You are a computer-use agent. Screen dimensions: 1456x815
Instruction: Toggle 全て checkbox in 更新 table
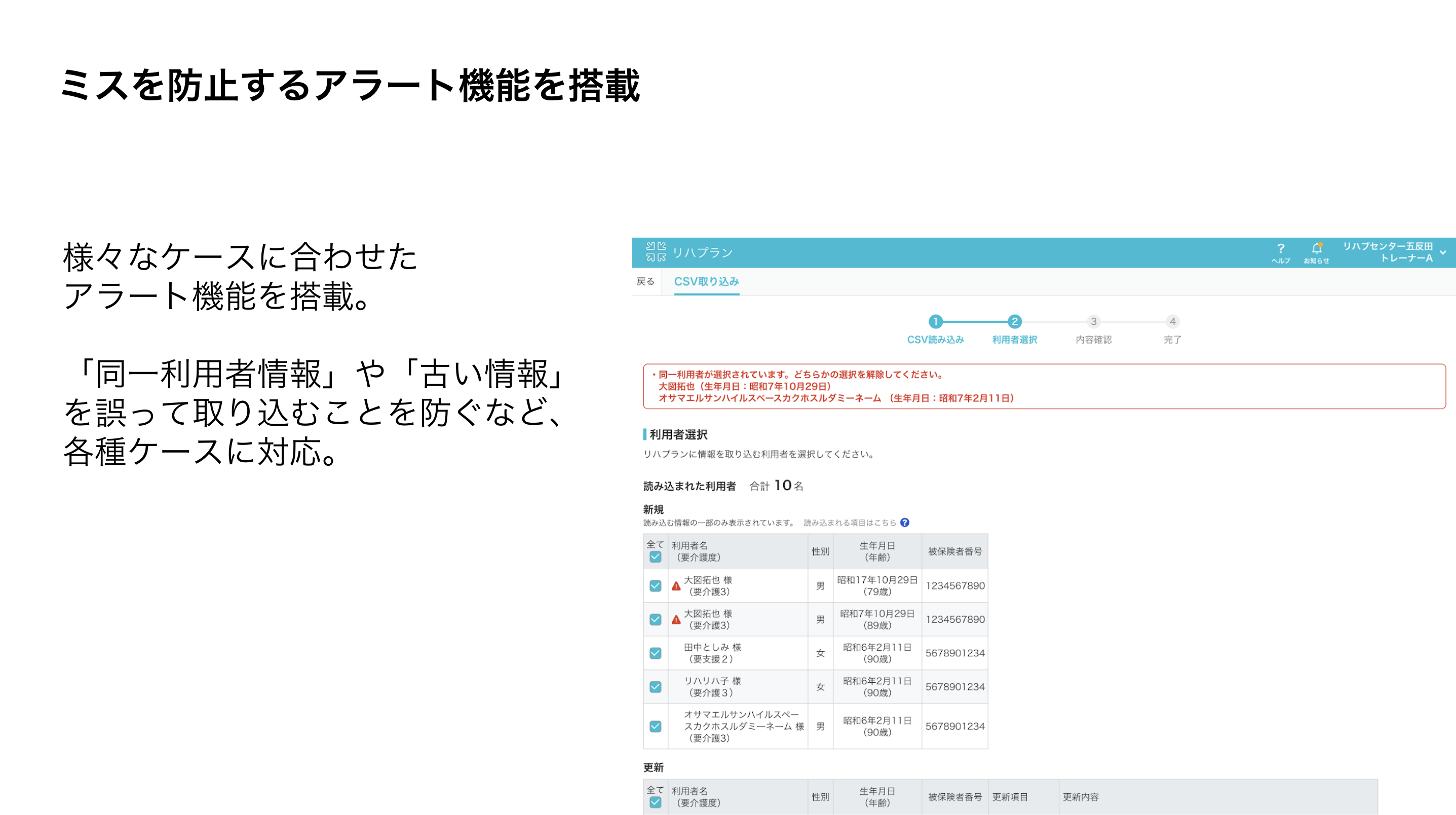pos(655,802)
